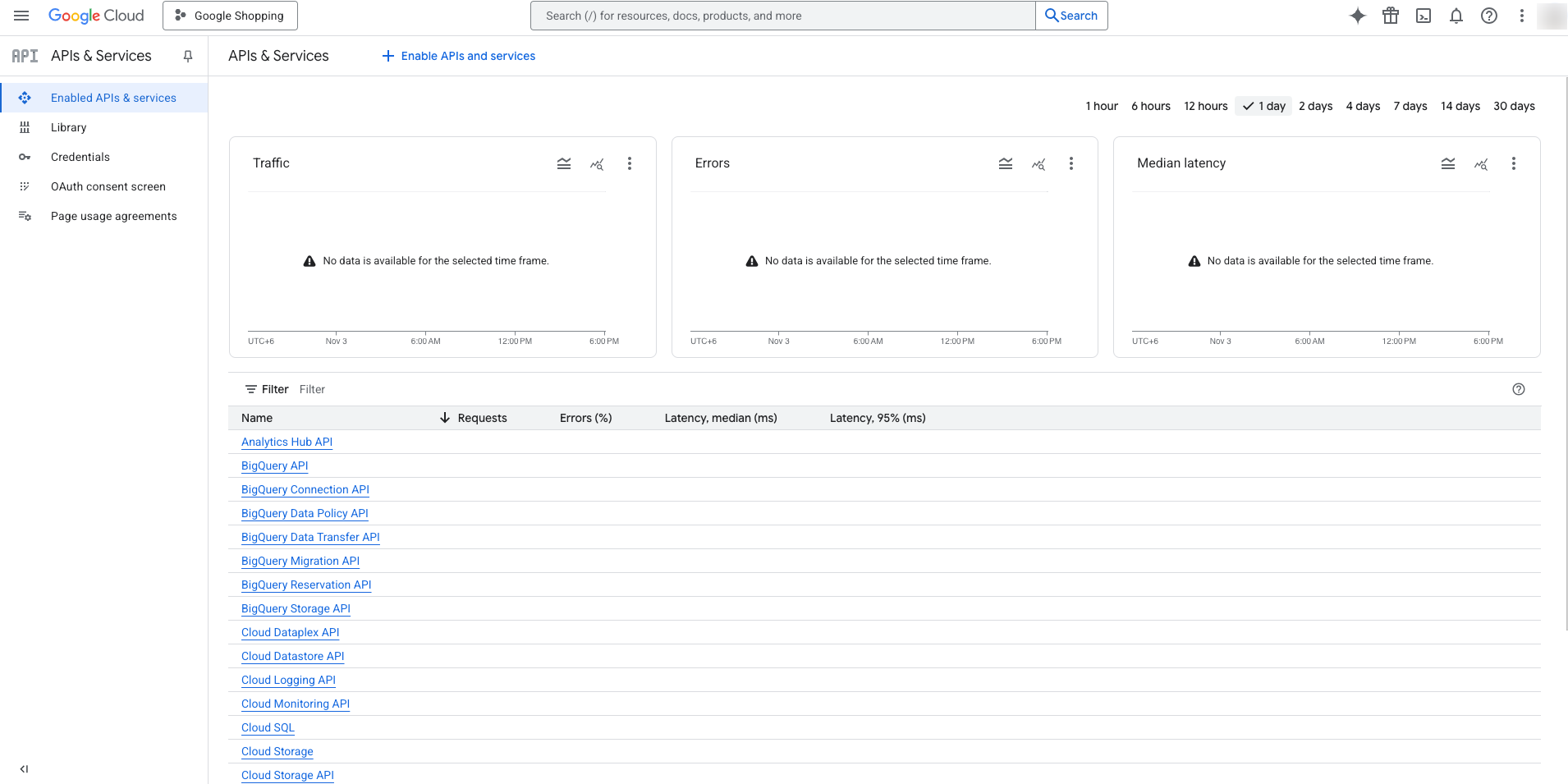Go to Credentials in sidebar
The width and height of the screenshot is (1568, 784).
pos(80,157)
